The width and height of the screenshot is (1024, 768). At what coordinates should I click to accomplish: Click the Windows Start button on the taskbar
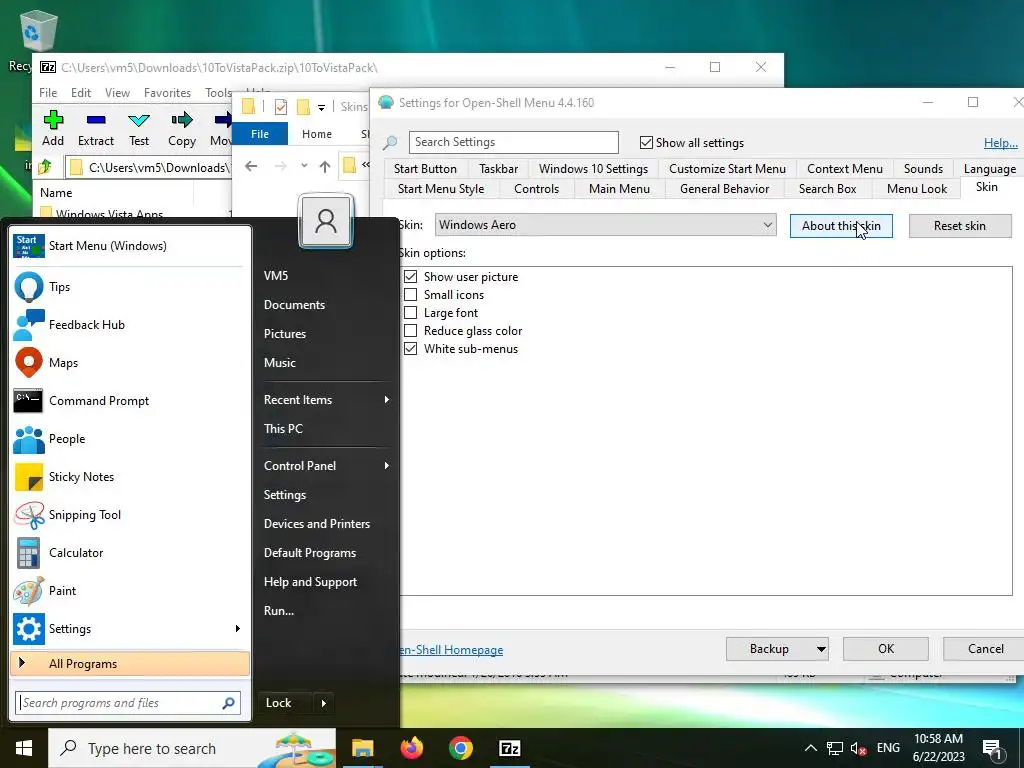click(24, 748)
